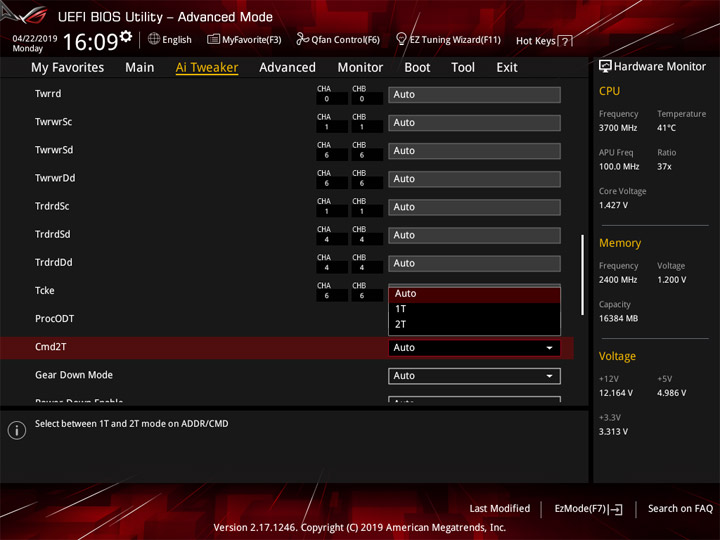The image size is (720, 540).
Task: Open MyFavorite(F3) list icon
Action: click(213, 39)
